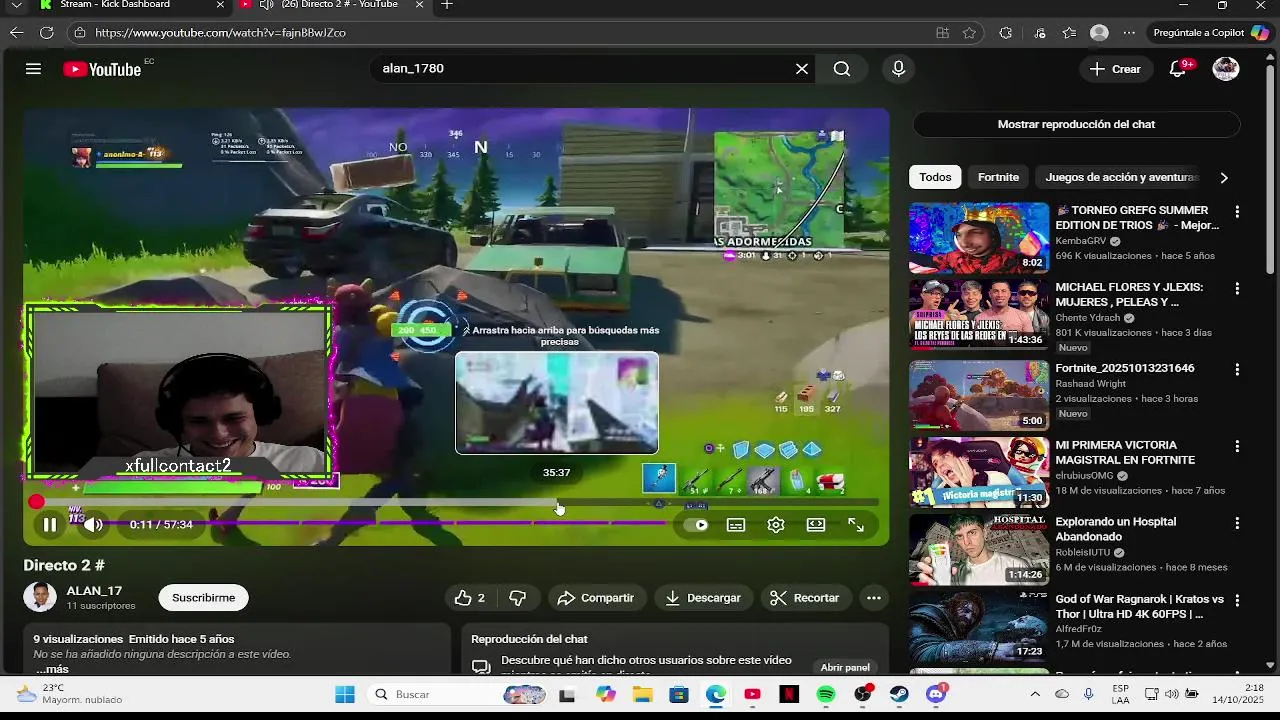Open the Crear upload menu
The width and height of the screenshot is (1280, 720).
point(1115,69)
